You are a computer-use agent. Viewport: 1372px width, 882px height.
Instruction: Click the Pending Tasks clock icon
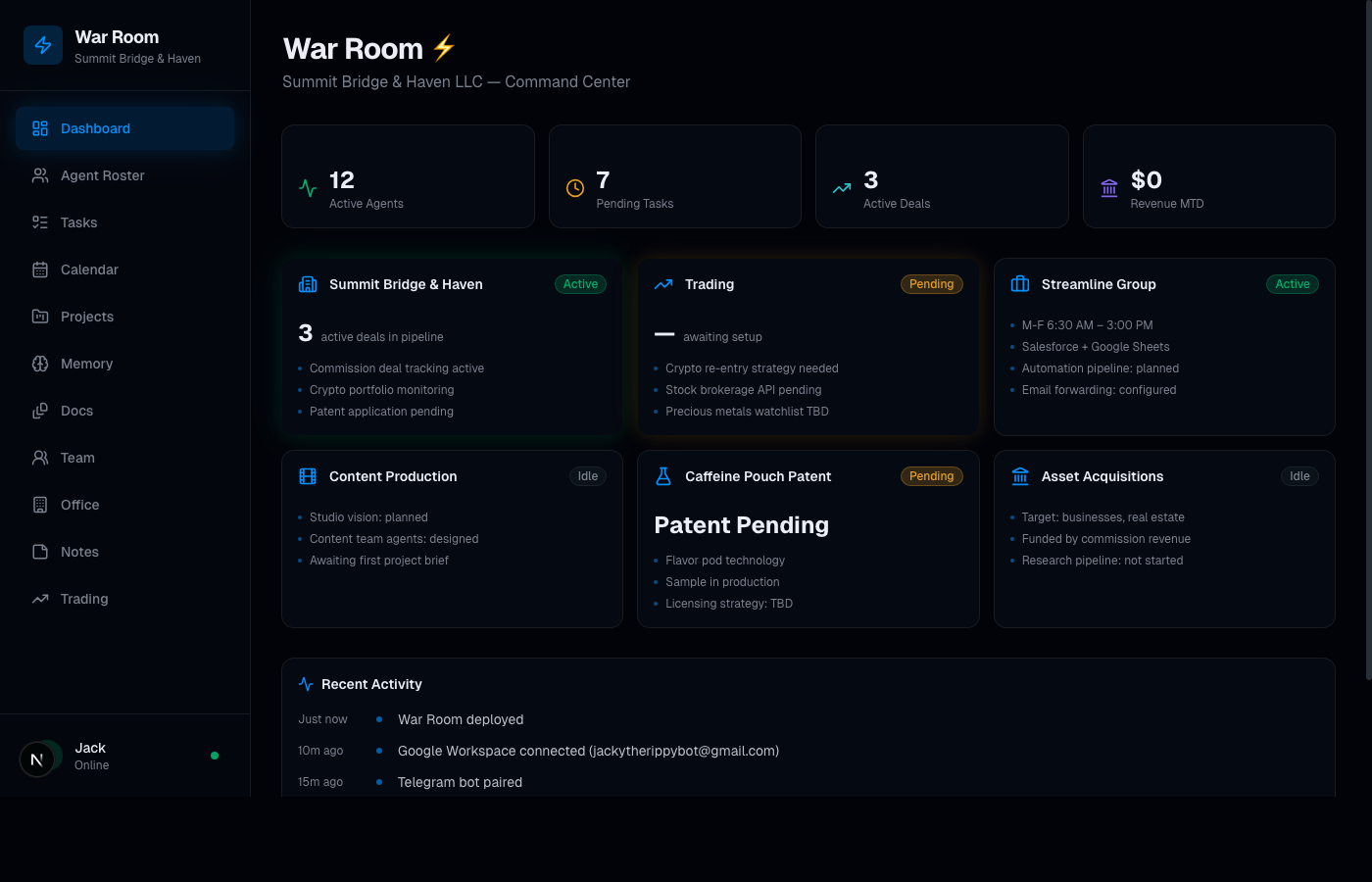575,188
